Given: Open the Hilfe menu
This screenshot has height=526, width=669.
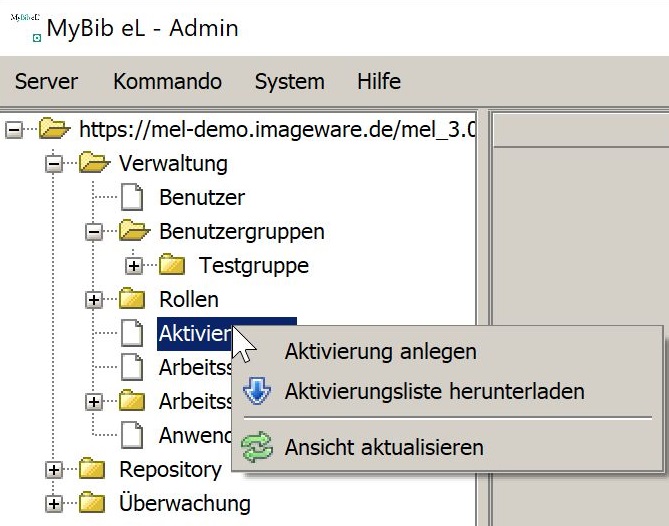Looking at the screenshot, I should 379,81.
